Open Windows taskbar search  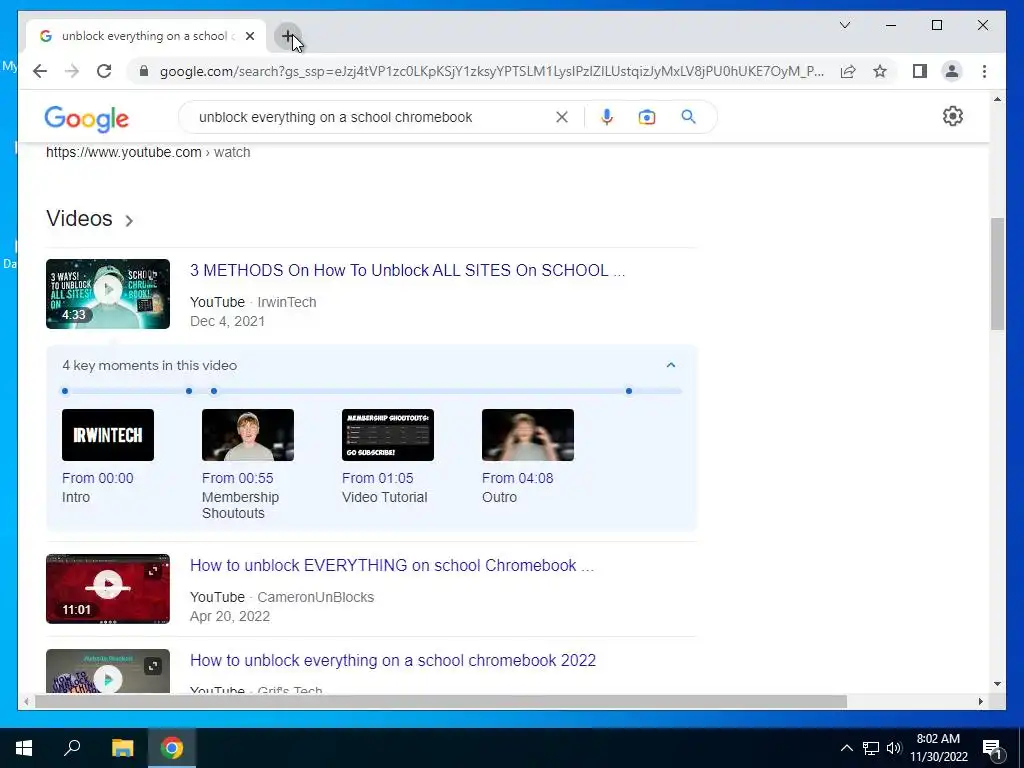click(72, 748)
